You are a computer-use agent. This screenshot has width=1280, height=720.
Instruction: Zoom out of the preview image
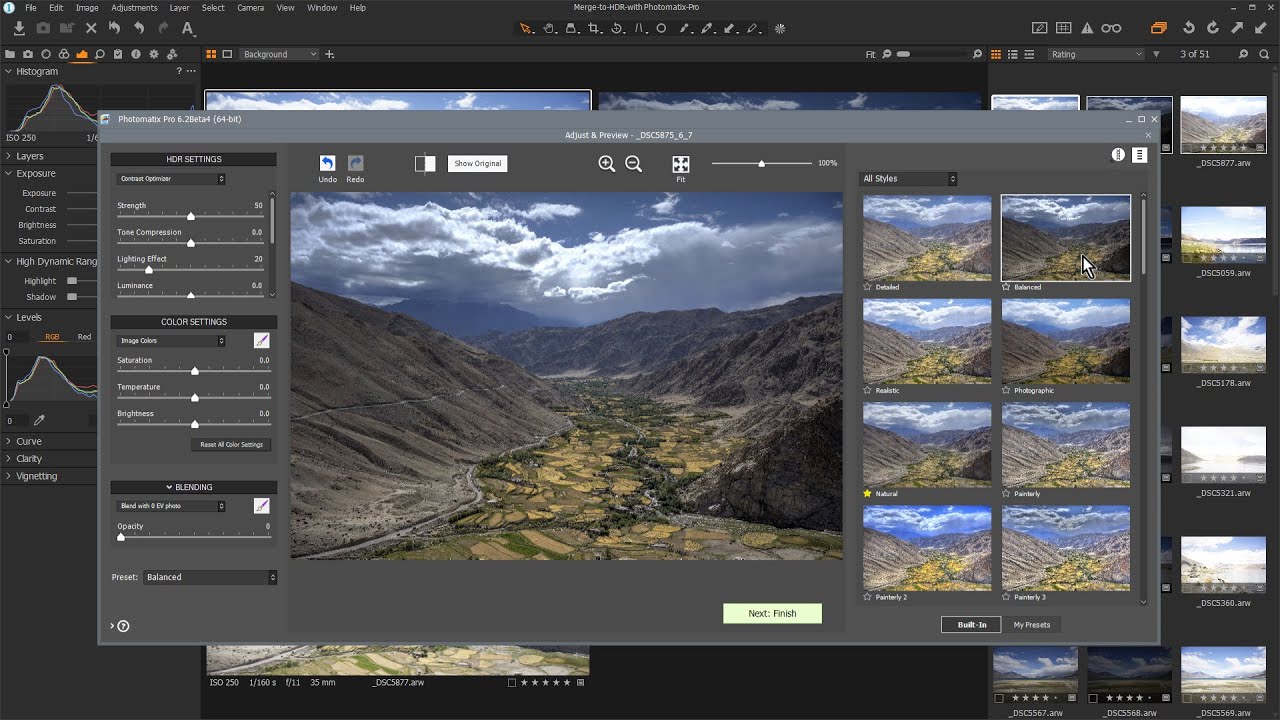click(x=633, y=163)
